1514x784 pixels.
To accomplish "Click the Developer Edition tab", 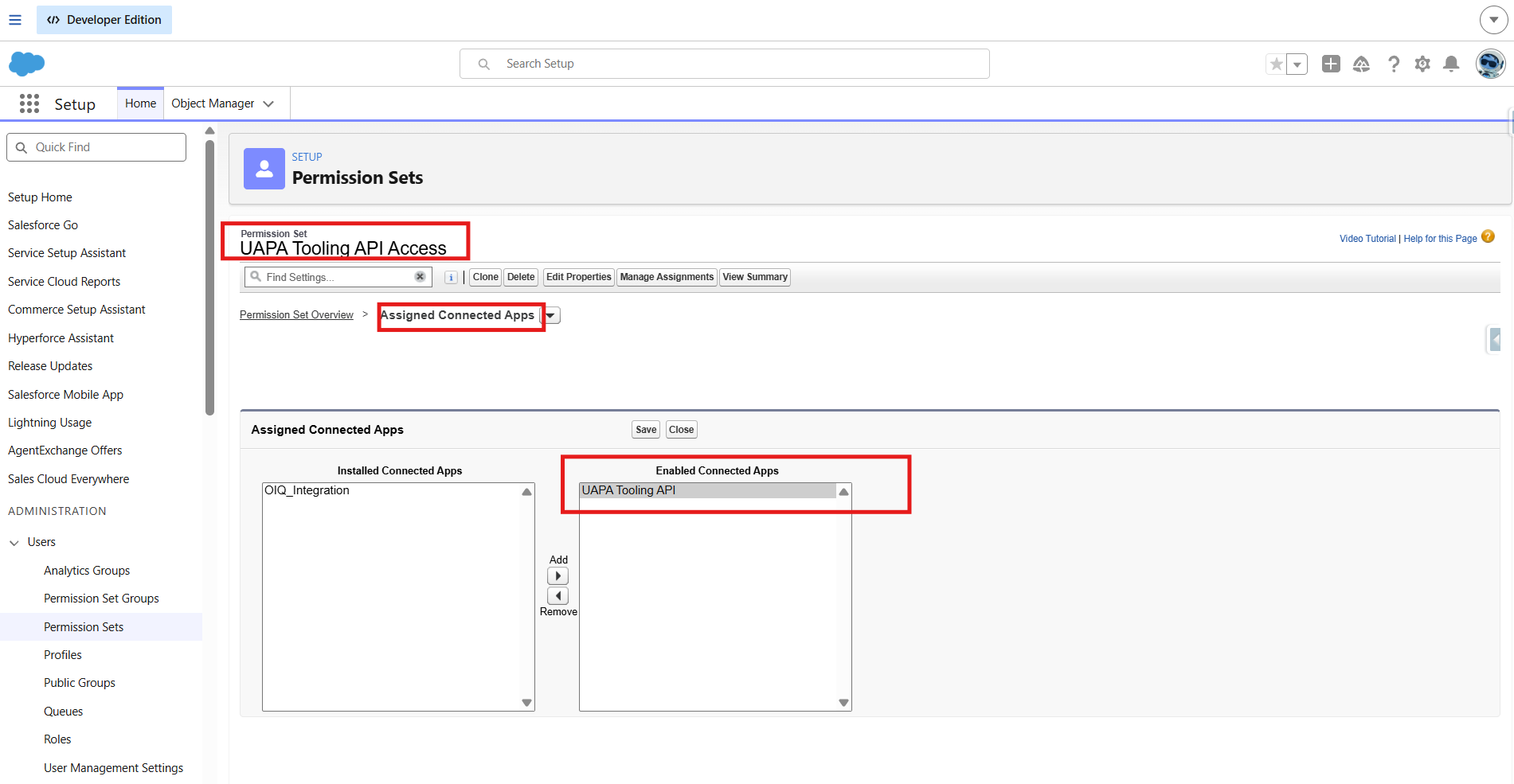I will [104, 20].
